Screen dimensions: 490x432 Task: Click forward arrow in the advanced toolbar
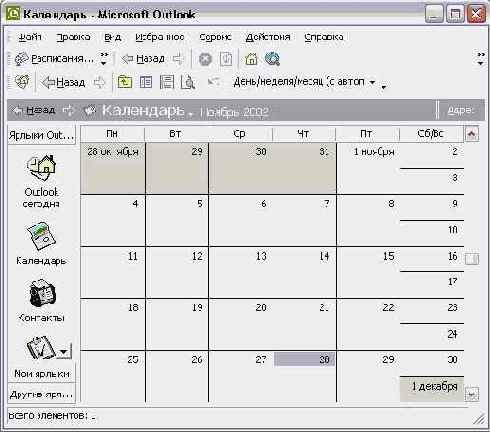coord(99,82)
